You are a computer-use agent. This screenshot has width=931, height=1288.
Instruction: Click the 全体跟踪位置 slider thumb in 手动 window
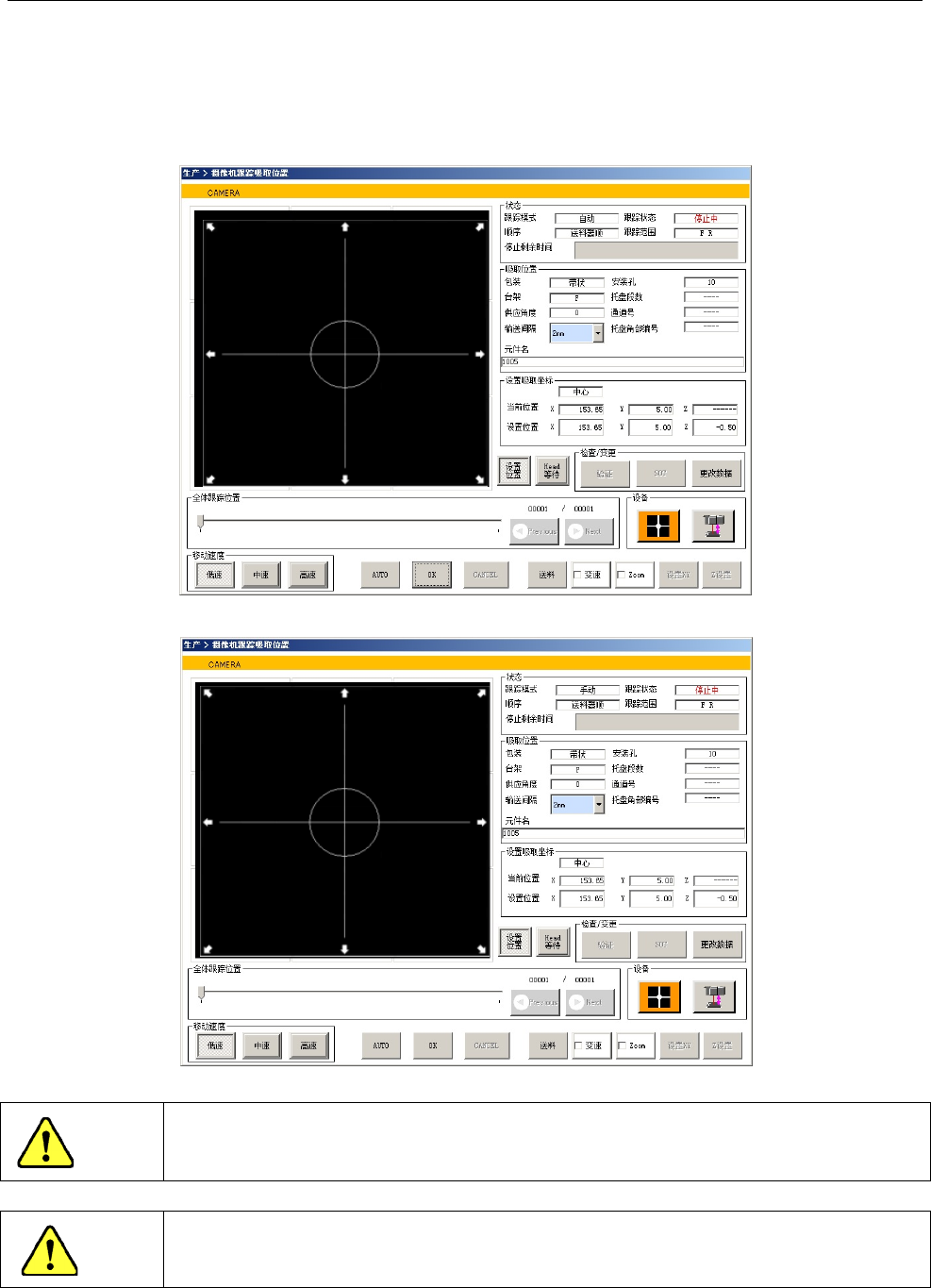point(201,992)
